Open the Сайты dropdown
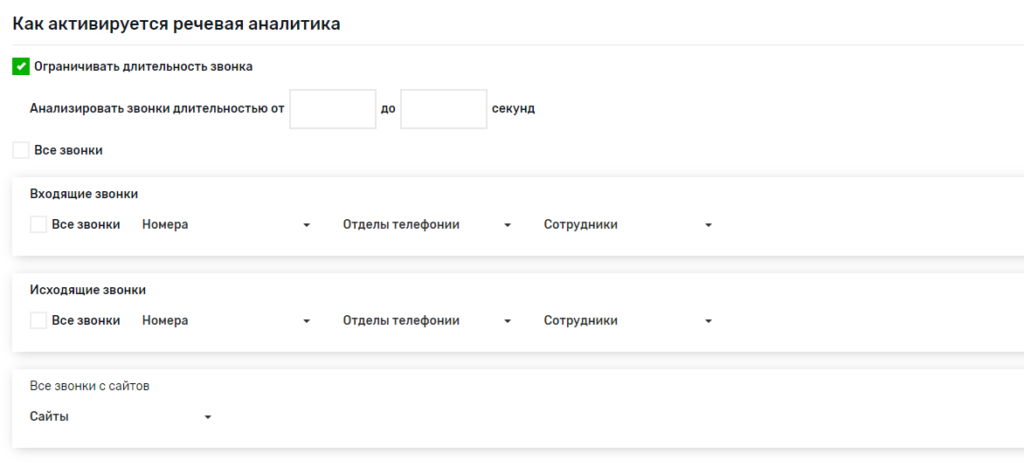The height and width of the screenshot is (467, 1024). click(x=120, y=417)
